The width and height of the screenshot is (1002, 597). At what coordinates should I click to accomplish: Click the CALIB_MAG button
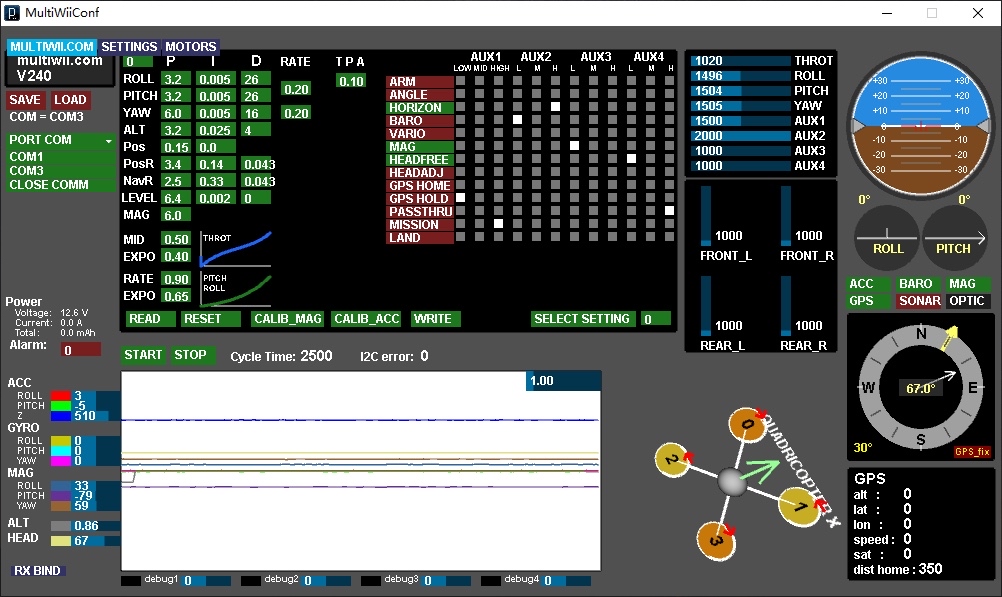tap(287, 319)
